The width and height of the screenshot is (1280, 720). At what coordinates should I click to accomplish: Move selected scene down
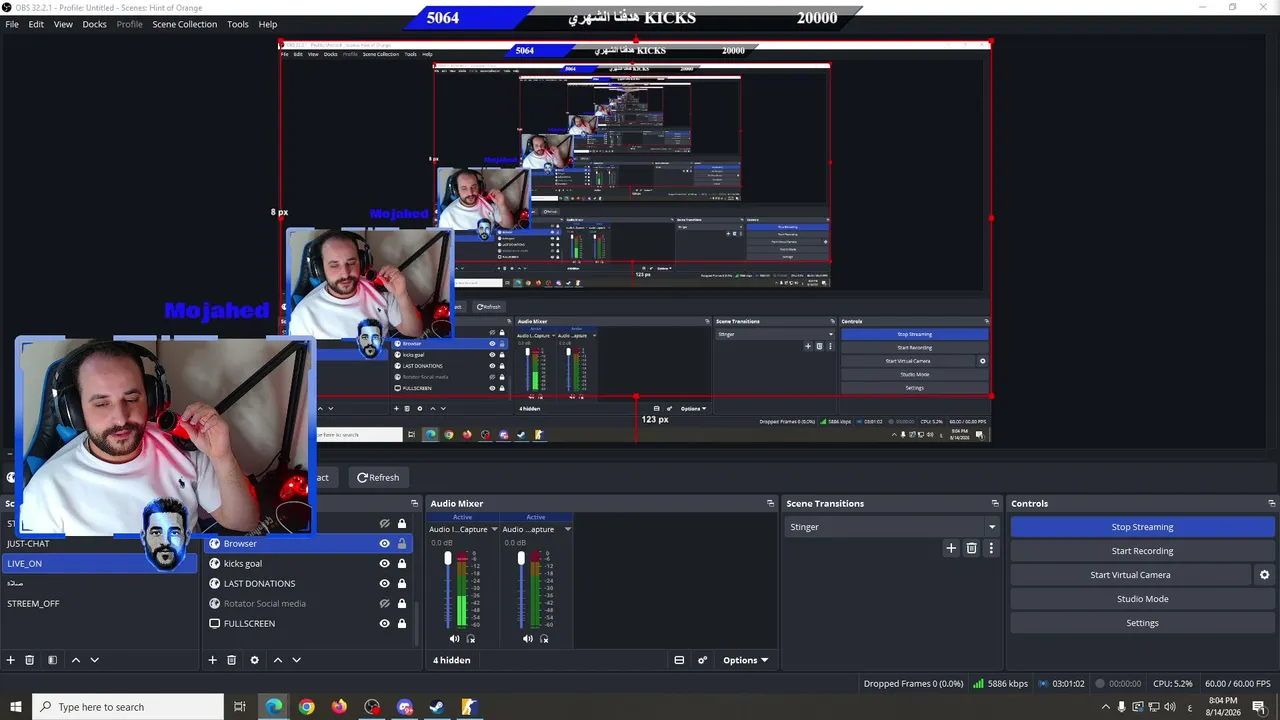click(95, 660)
